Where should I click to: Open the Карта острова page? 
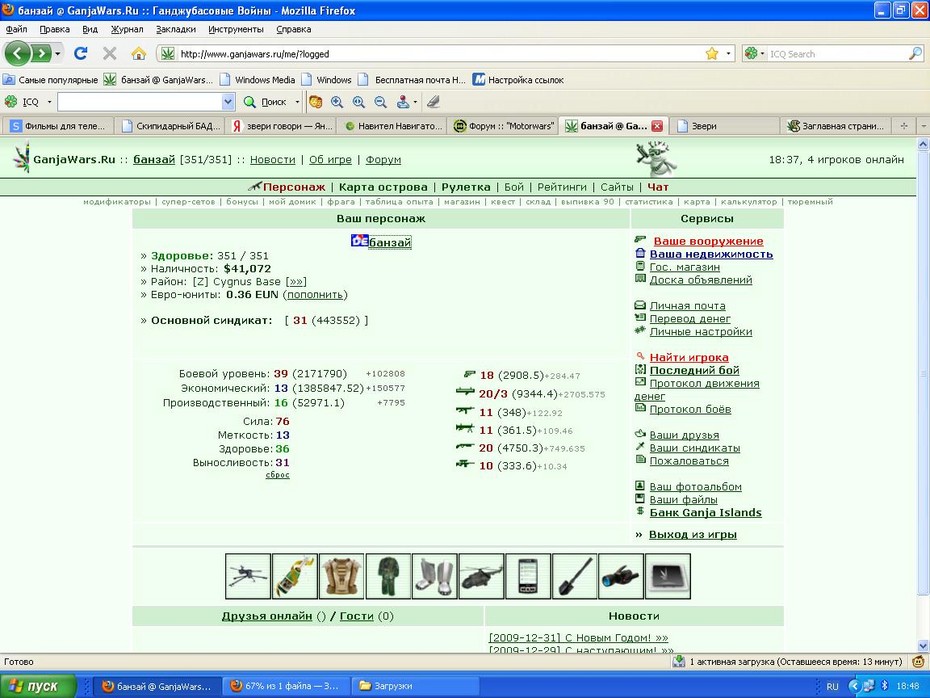pos(383,187)
